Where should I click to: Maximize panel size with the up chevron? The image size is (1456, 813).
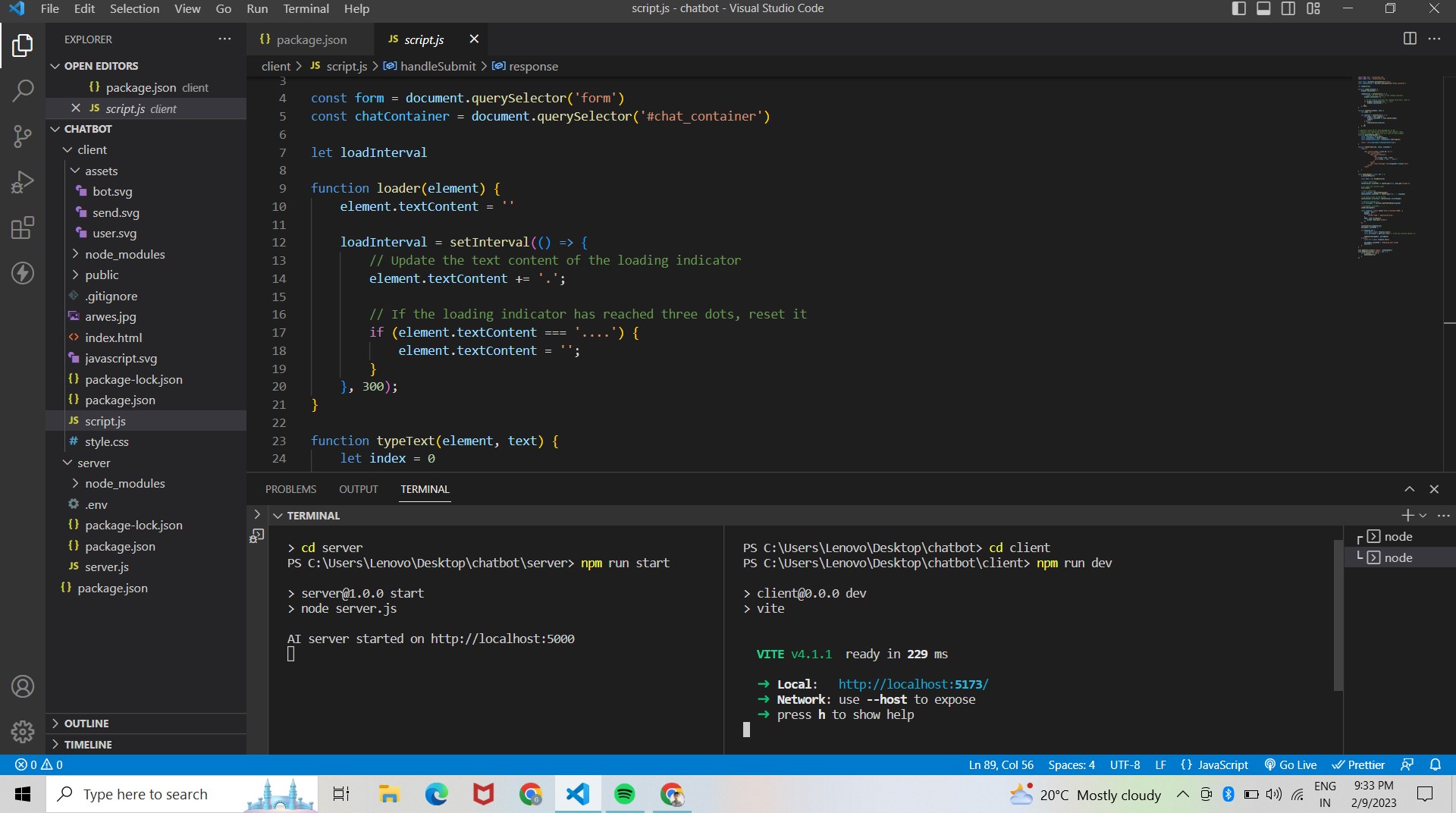1409,489
